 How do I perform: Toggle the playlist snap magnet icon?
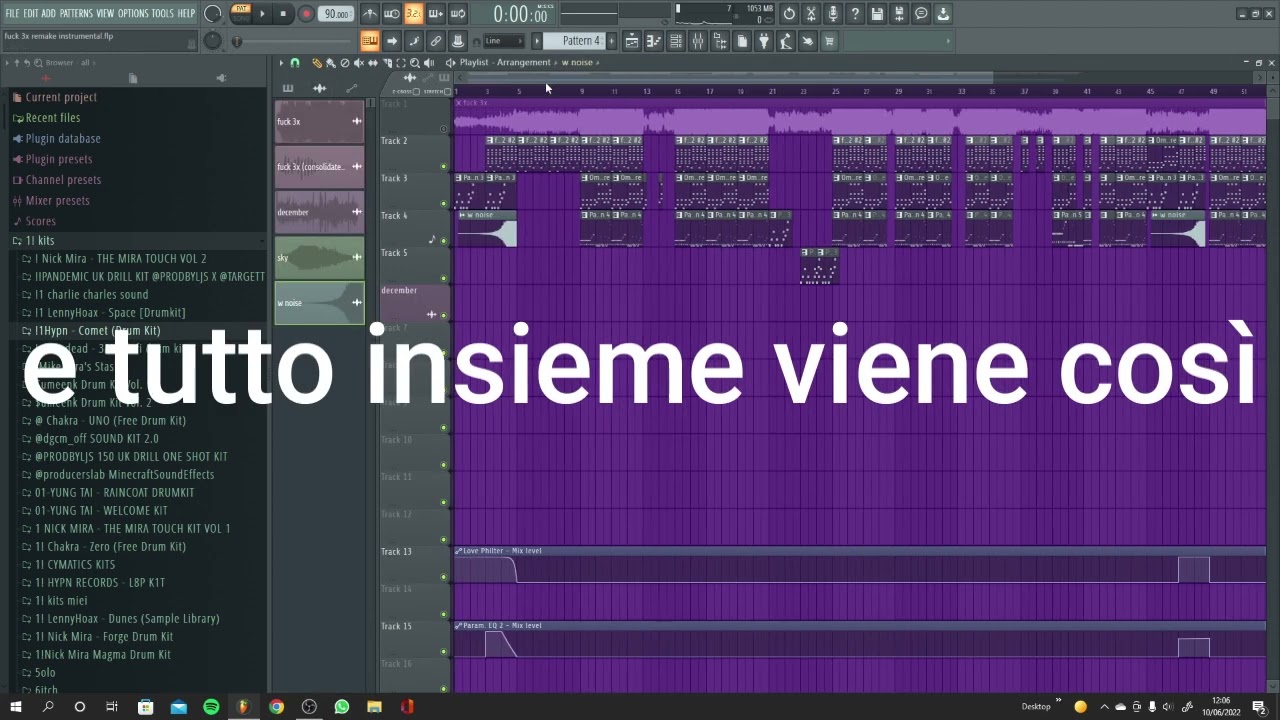tap(295, 63)
